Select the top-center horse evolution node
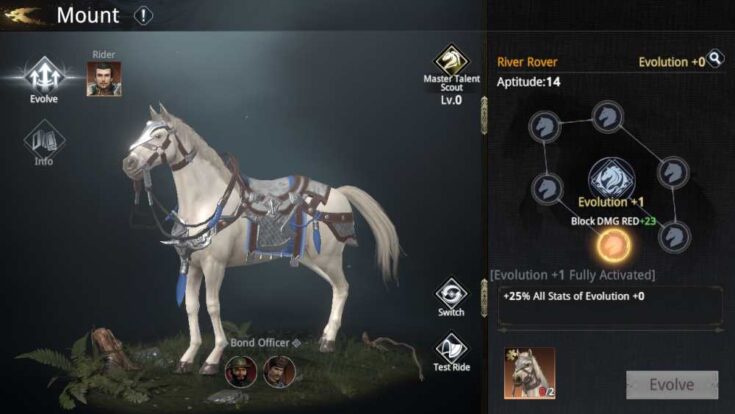Screen dimensions: 735x414 click(x=608, y=116)
